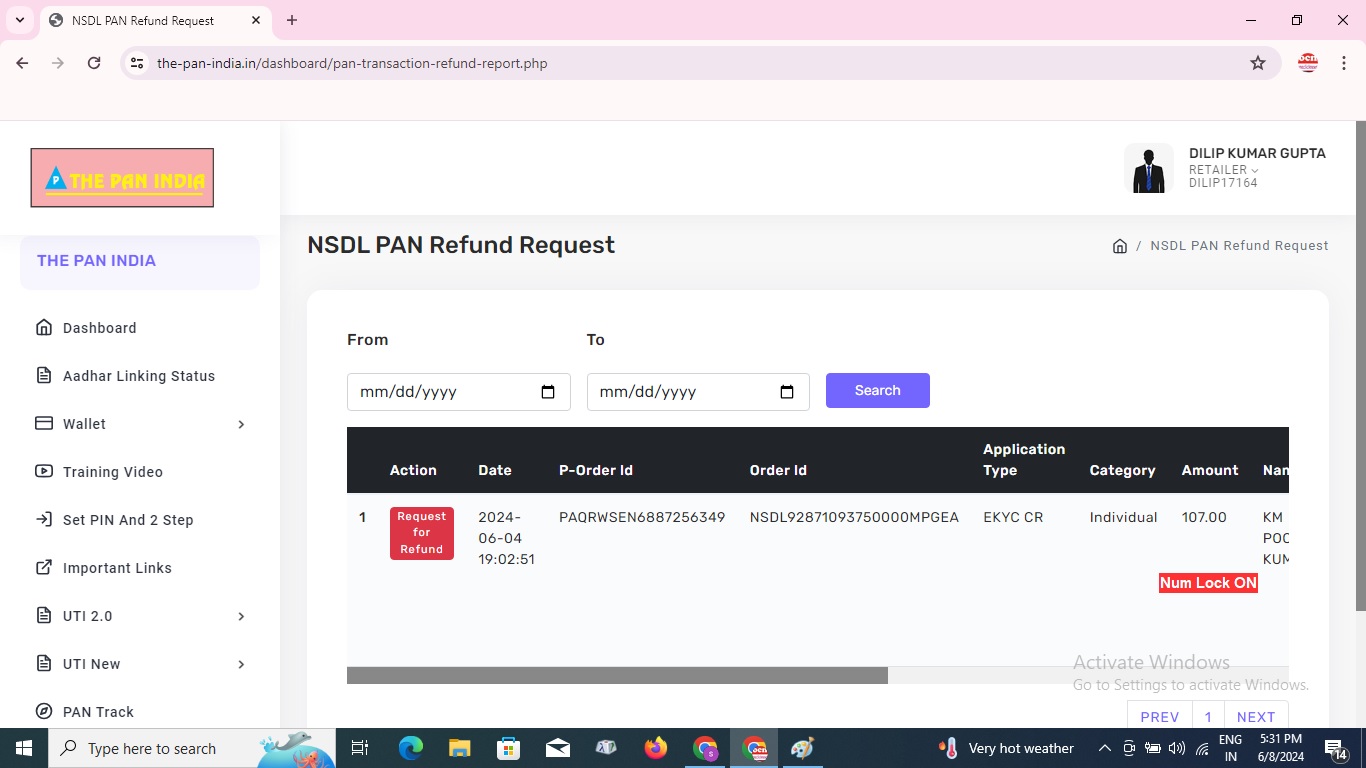
Task: Click the Dashboard home icon in sidebar
Action: (x=44, y=328)
